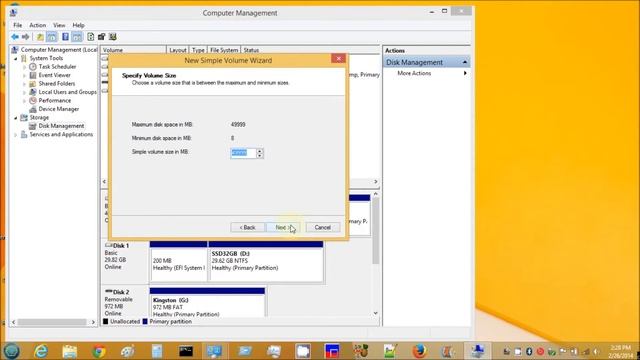
Task: Click More Actions in the Actions pane
Action: pos(414,73)
